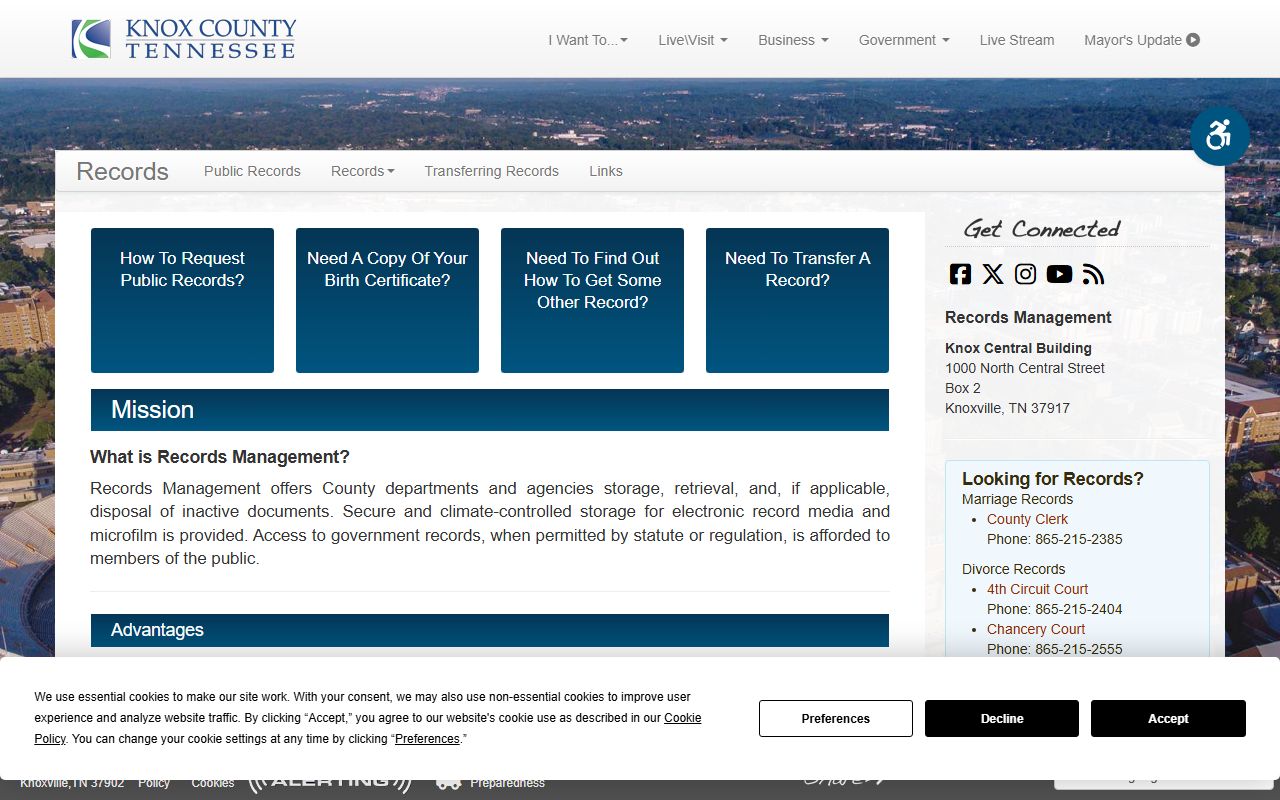Open the YouTube channel icon
1280x800 pixels.
click(1059, 274)
